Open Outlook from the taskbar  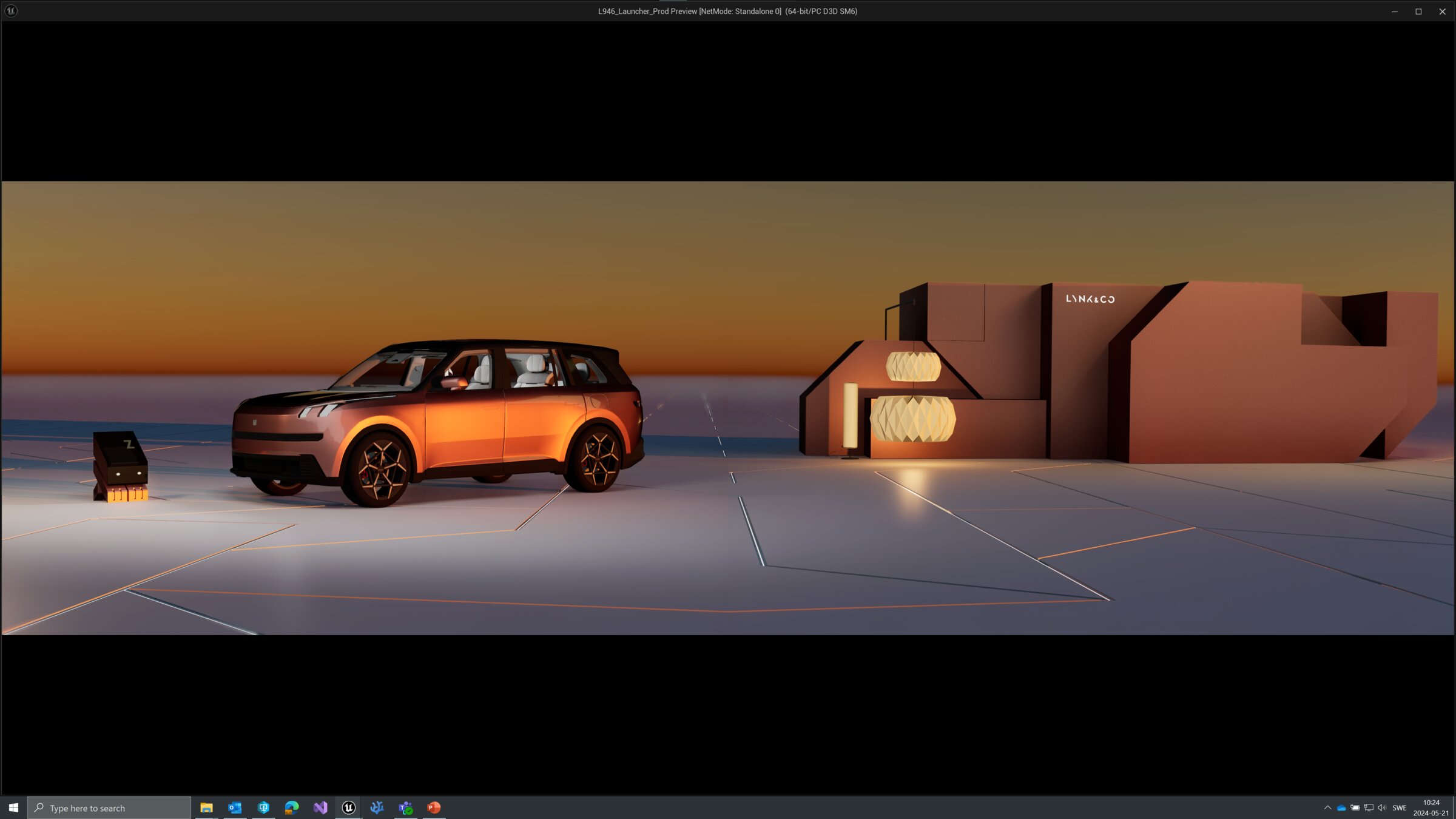click(x=235, y=807)
